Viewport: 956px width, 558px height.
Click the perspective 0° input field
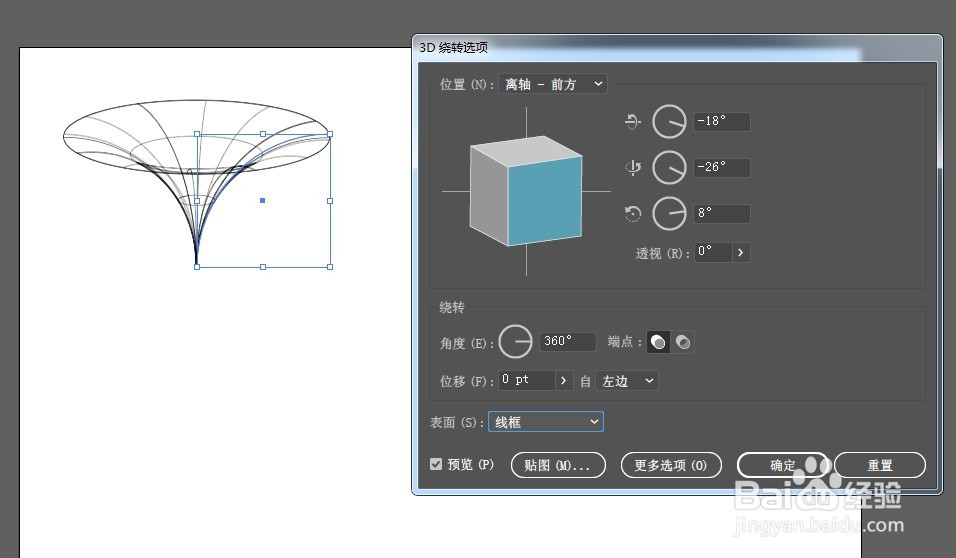pyautogui.click(x=713, y=252)
